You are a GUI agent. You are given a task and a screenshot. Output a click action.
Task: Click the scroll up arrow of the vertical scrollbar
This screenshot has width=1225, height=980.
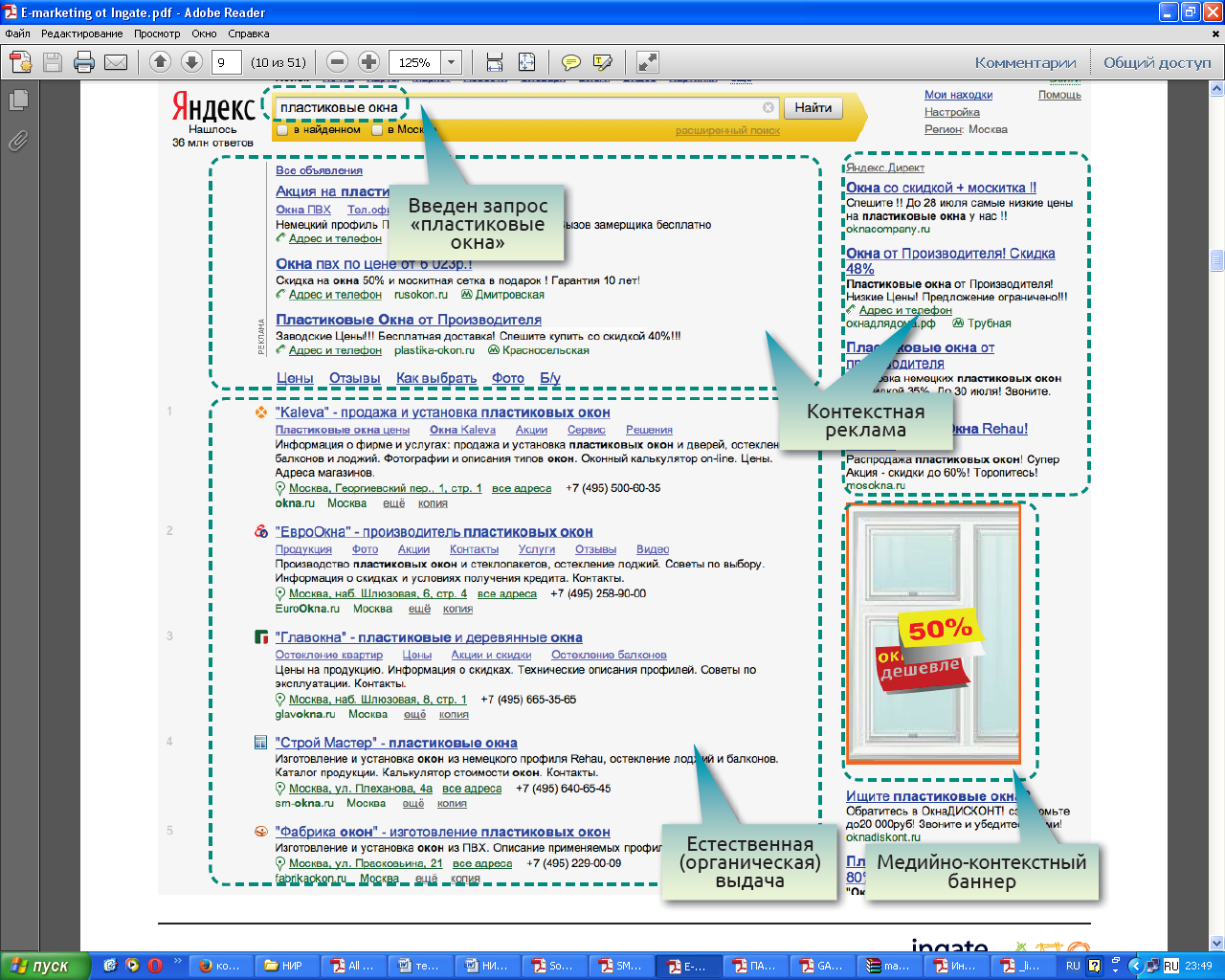click(x=1216, y=89)
